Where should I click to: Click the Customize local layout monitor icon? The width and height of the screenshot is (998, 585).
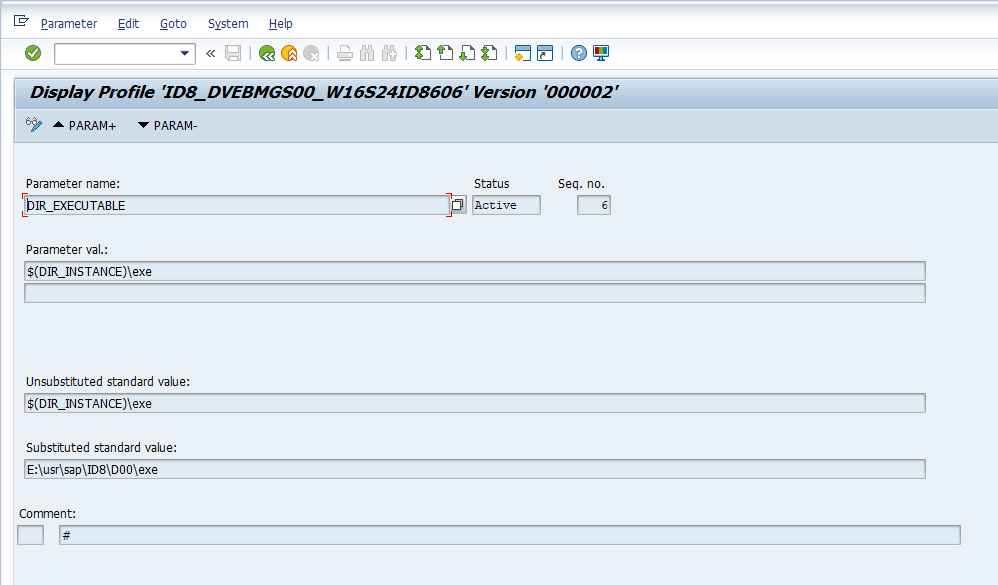point(601,53)
